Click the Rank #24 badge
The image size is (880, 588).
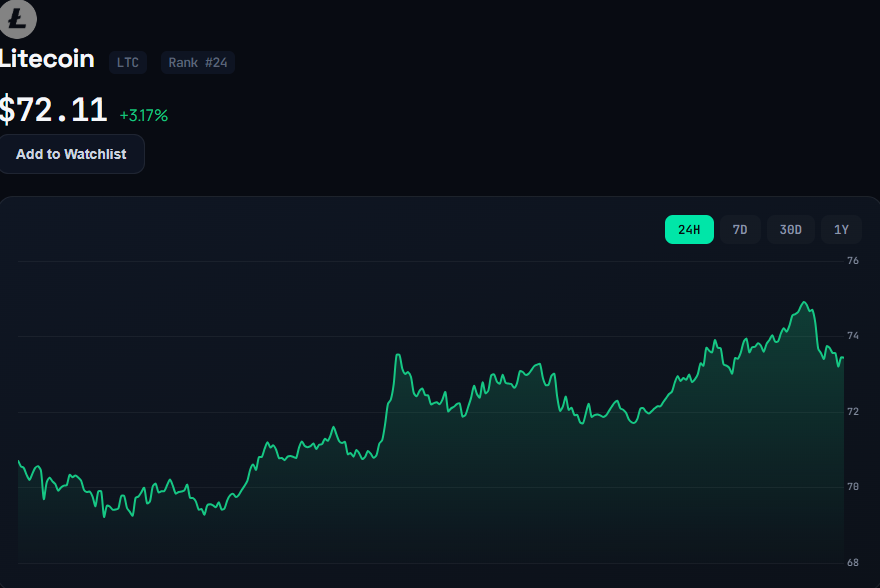(198, 62)
